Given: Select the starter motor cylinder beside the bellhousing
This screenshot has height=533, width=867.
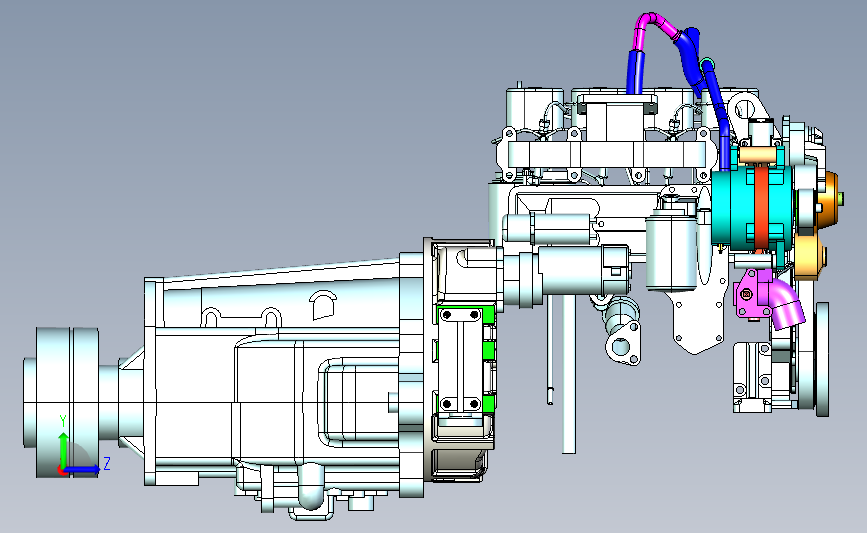Looking at the screenshot, I should (x=582, y=270).
